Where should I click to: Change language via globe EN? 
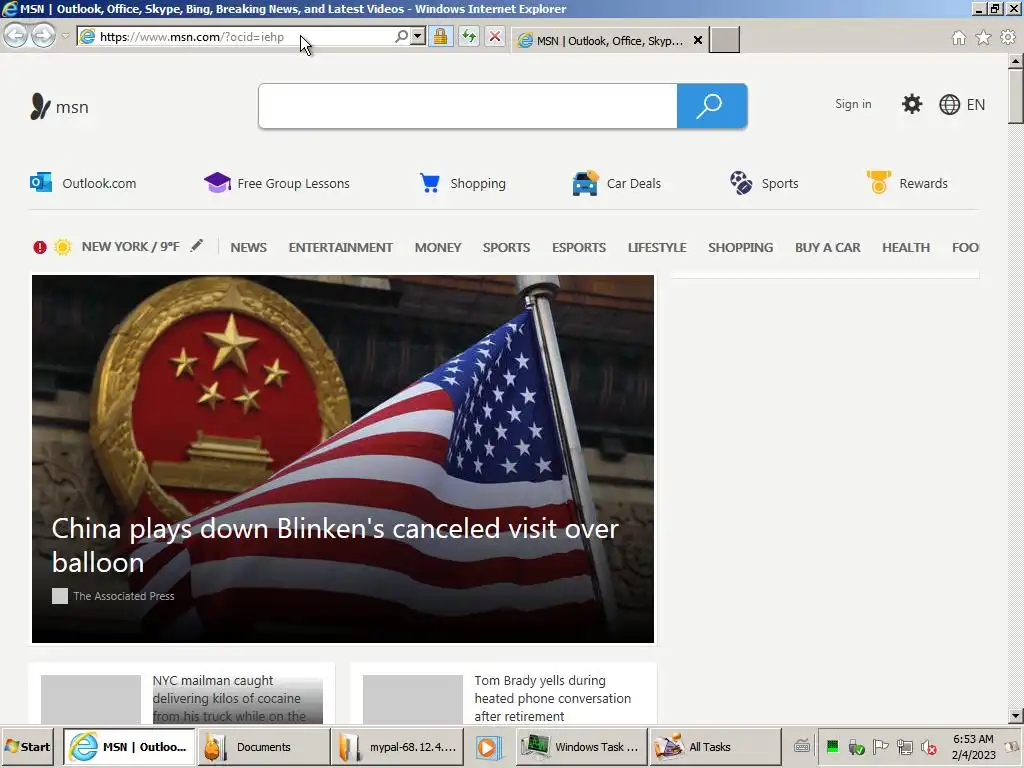pyautogui.click(x=962, y=104)
